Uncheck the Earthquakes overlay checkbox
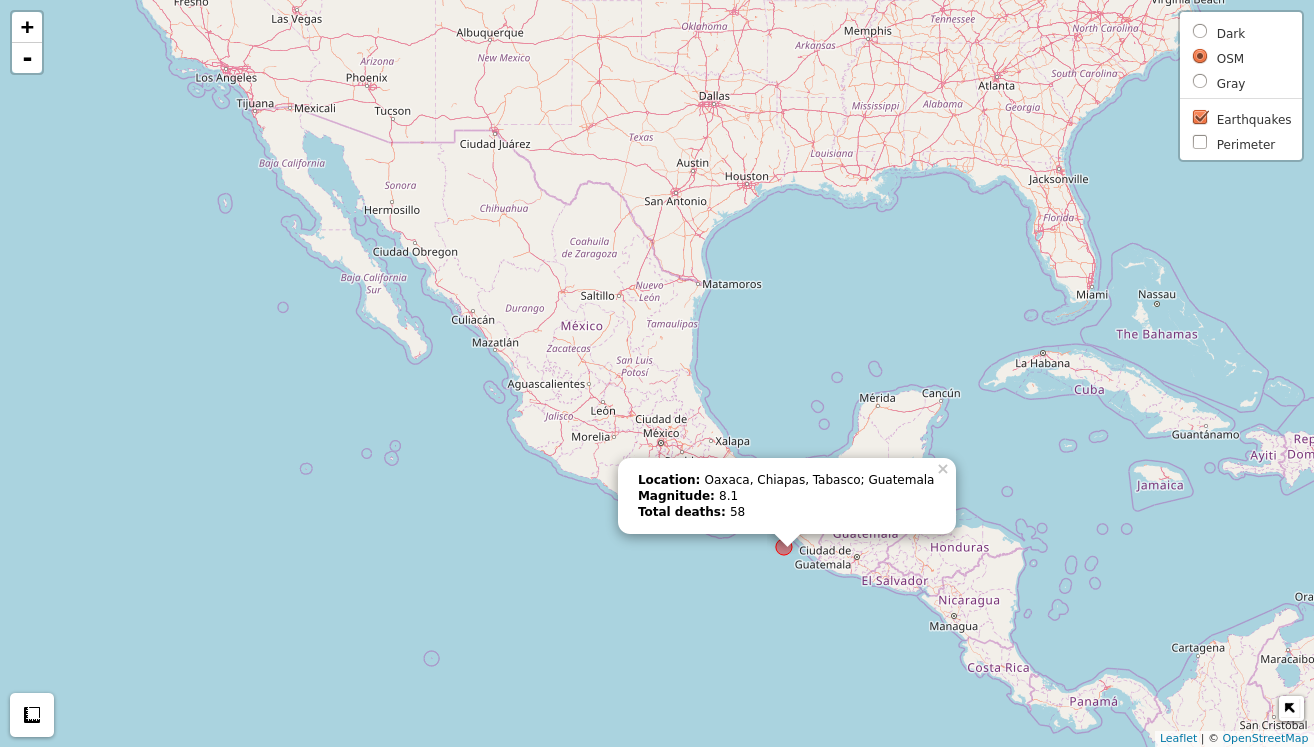 coord(1200,118)
